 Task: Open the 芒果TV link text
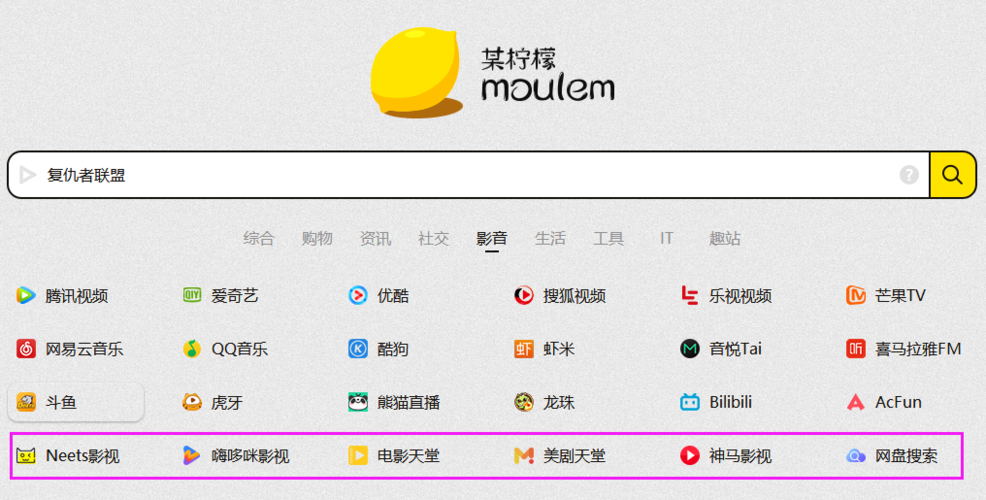tap(900, 296)
